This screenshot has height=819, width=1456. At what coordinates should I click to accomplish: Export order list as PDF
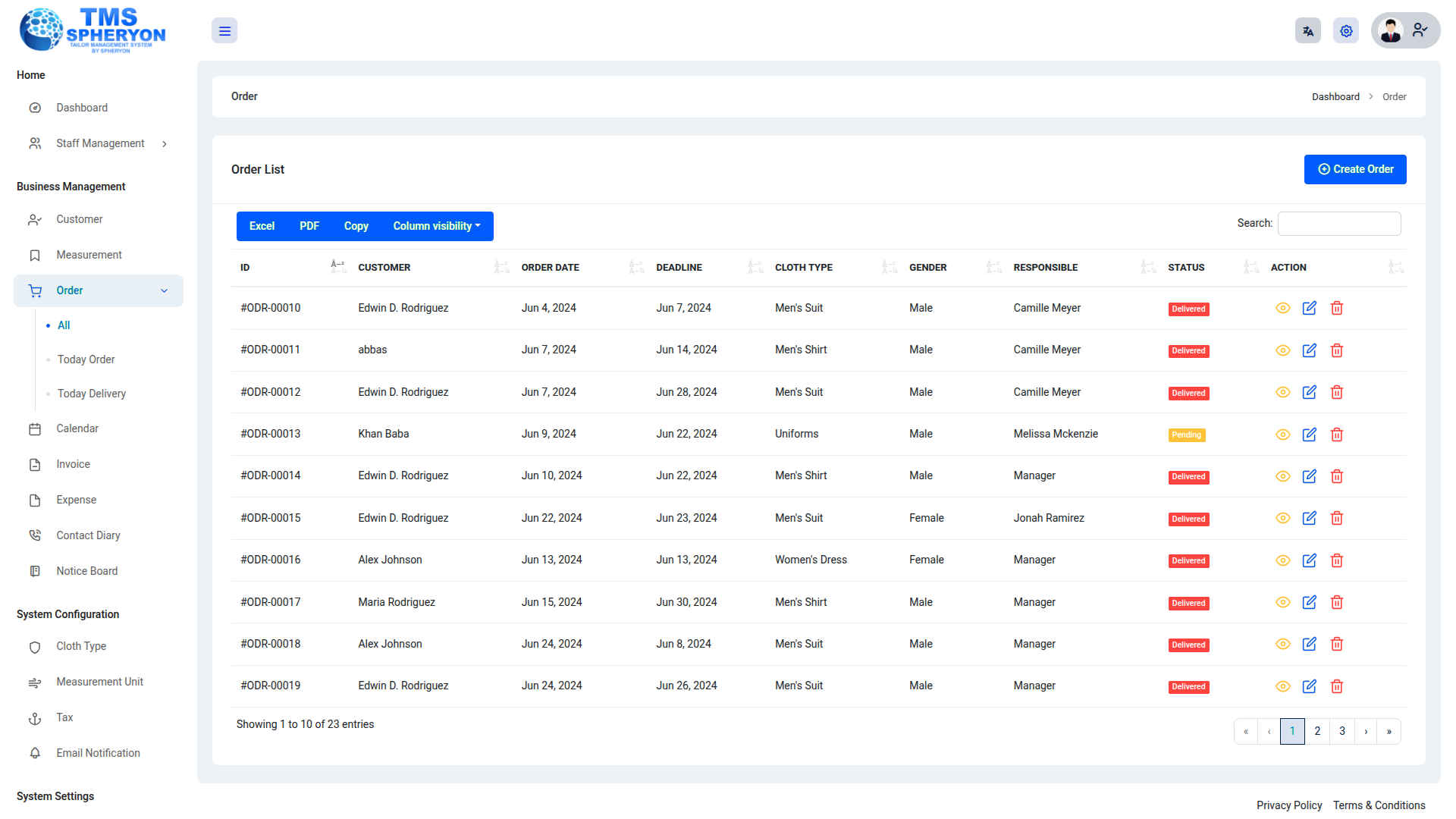pos(309,226)
